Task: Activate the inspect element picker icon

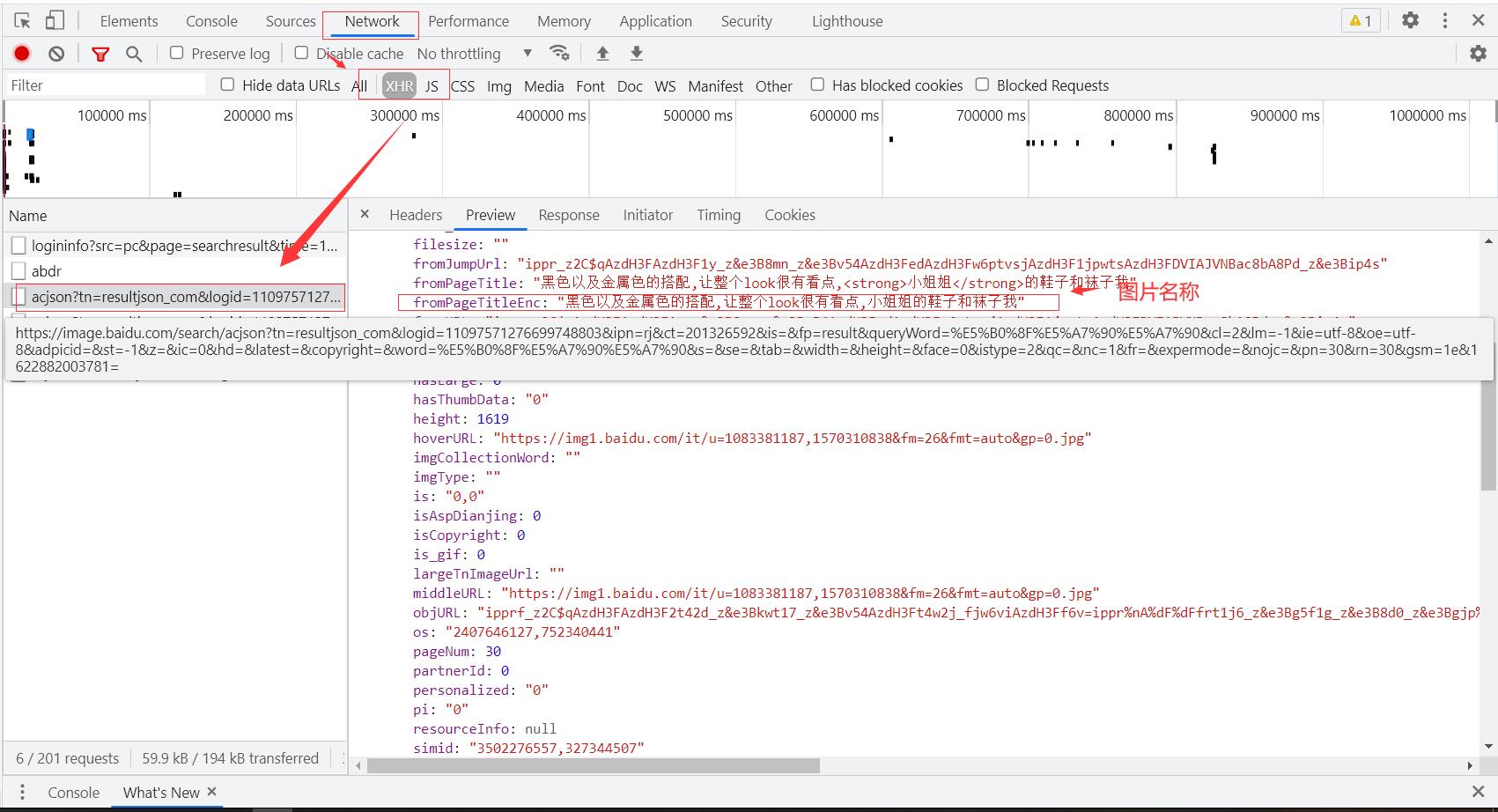Action: 23,20
